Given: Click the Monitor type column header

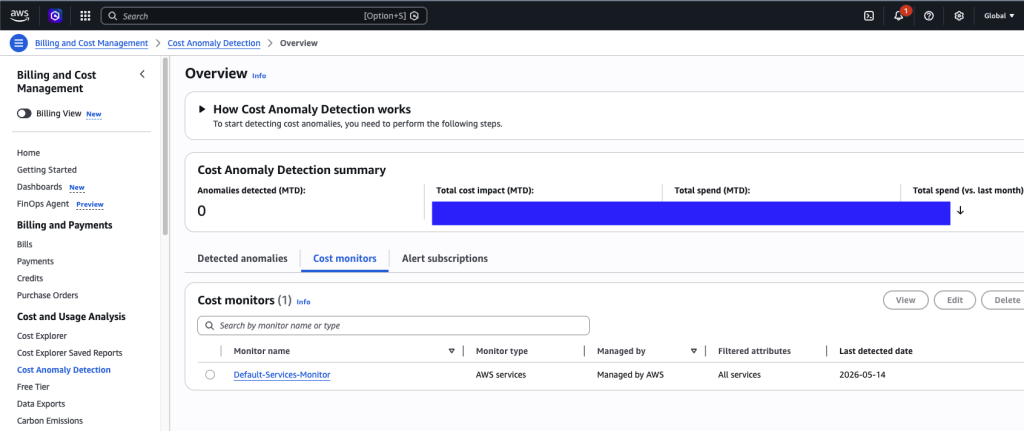Looking at the screenshot, I should 502,351.
